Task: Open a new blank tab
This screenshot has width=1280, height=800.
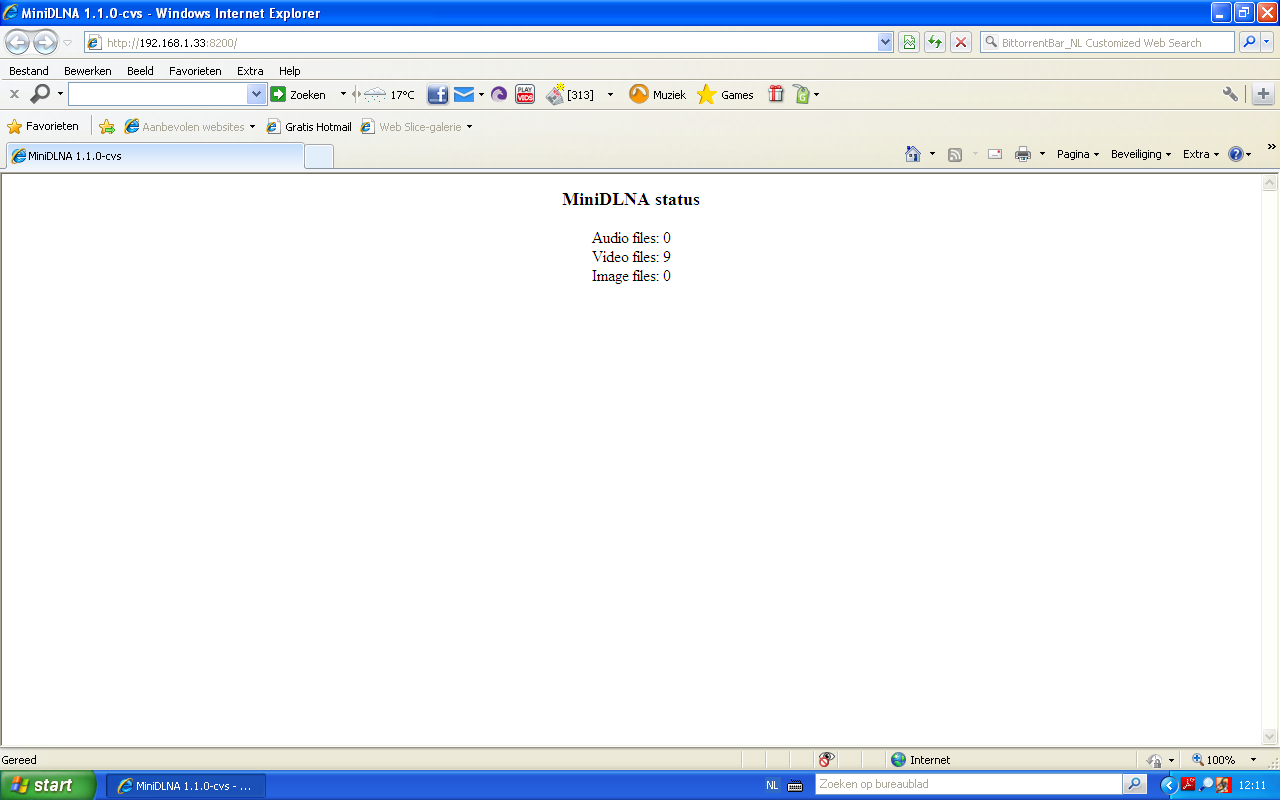Action: [x=319, y=157]
